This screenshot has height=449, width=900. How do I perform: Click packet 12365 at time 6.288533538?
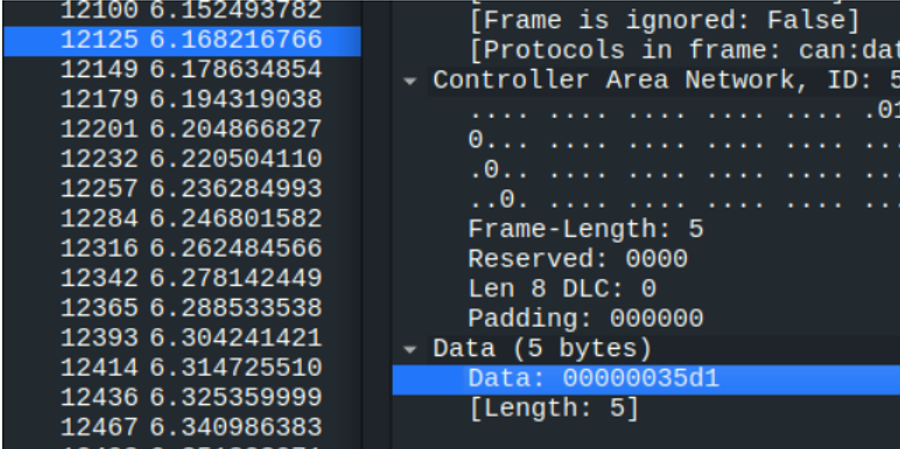tap(190, 307)
